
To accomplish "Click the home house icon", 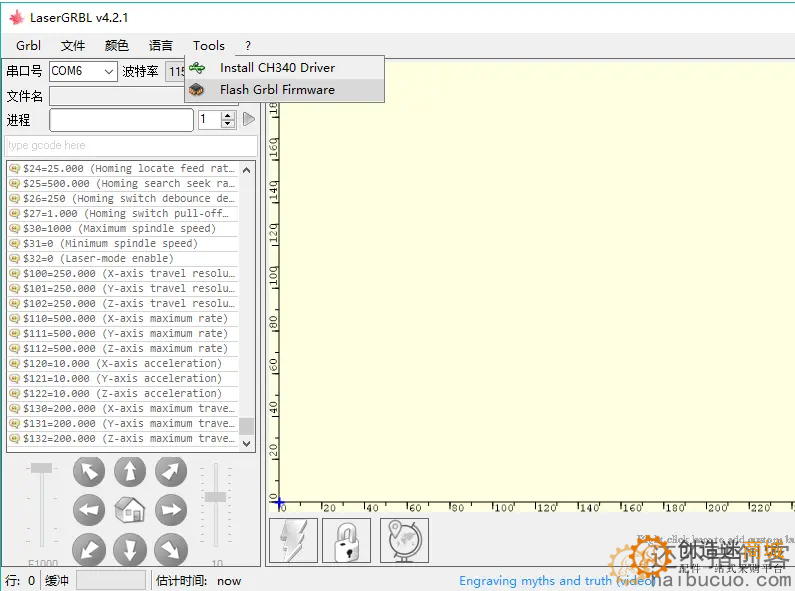I will 130,509.
